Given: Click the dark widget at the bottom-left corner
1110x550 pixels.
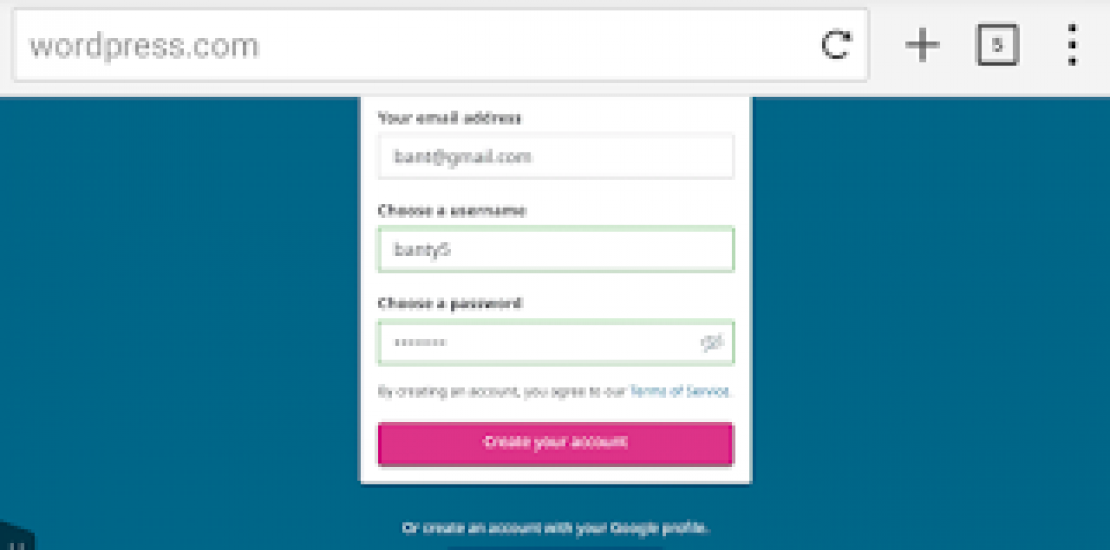Looking at the screenshot, I should click(x=15, y=538).
